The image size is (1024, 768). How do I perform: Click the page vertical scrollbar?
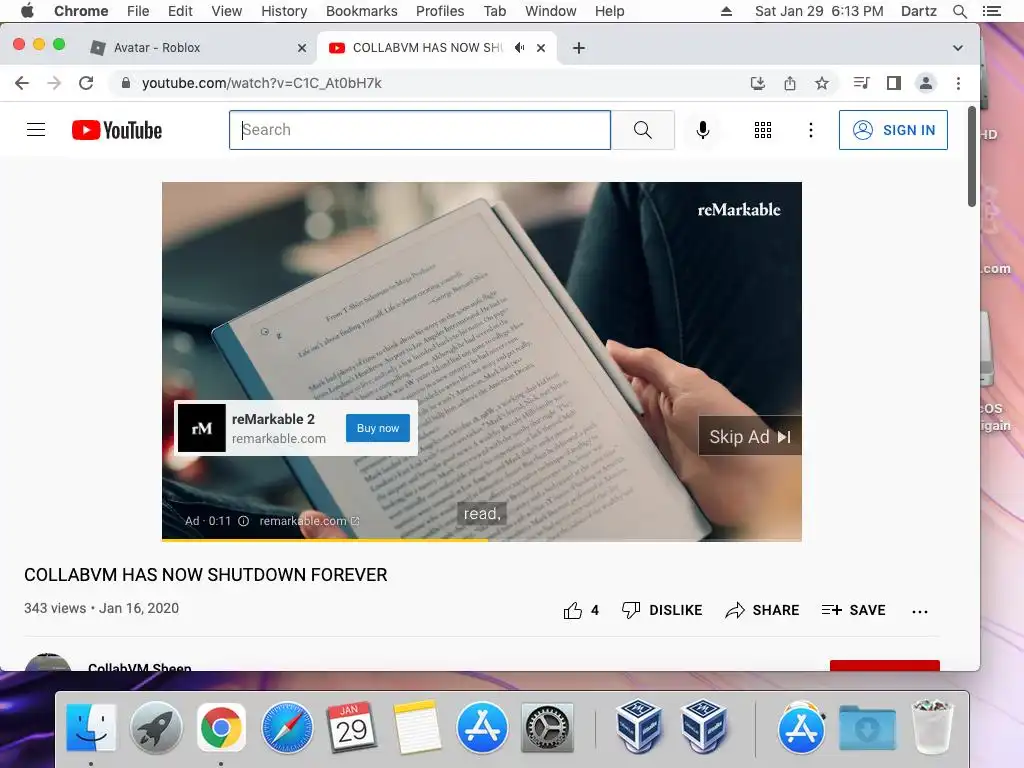coord(972,157)
